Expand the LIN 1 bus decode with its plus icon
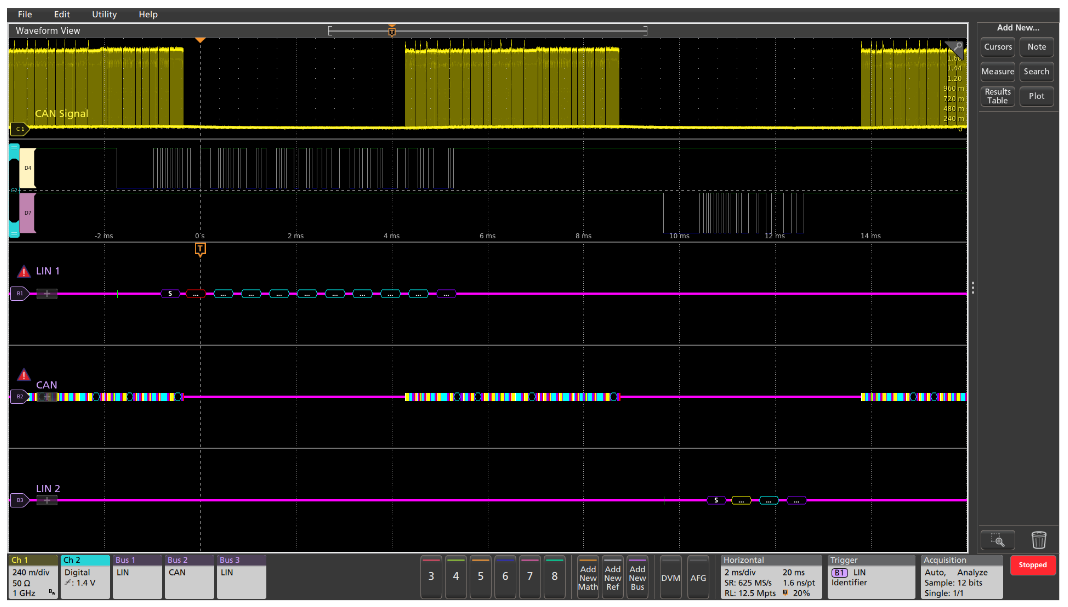Viewport: 1068px width, 607px height. (x=49, y=294)
